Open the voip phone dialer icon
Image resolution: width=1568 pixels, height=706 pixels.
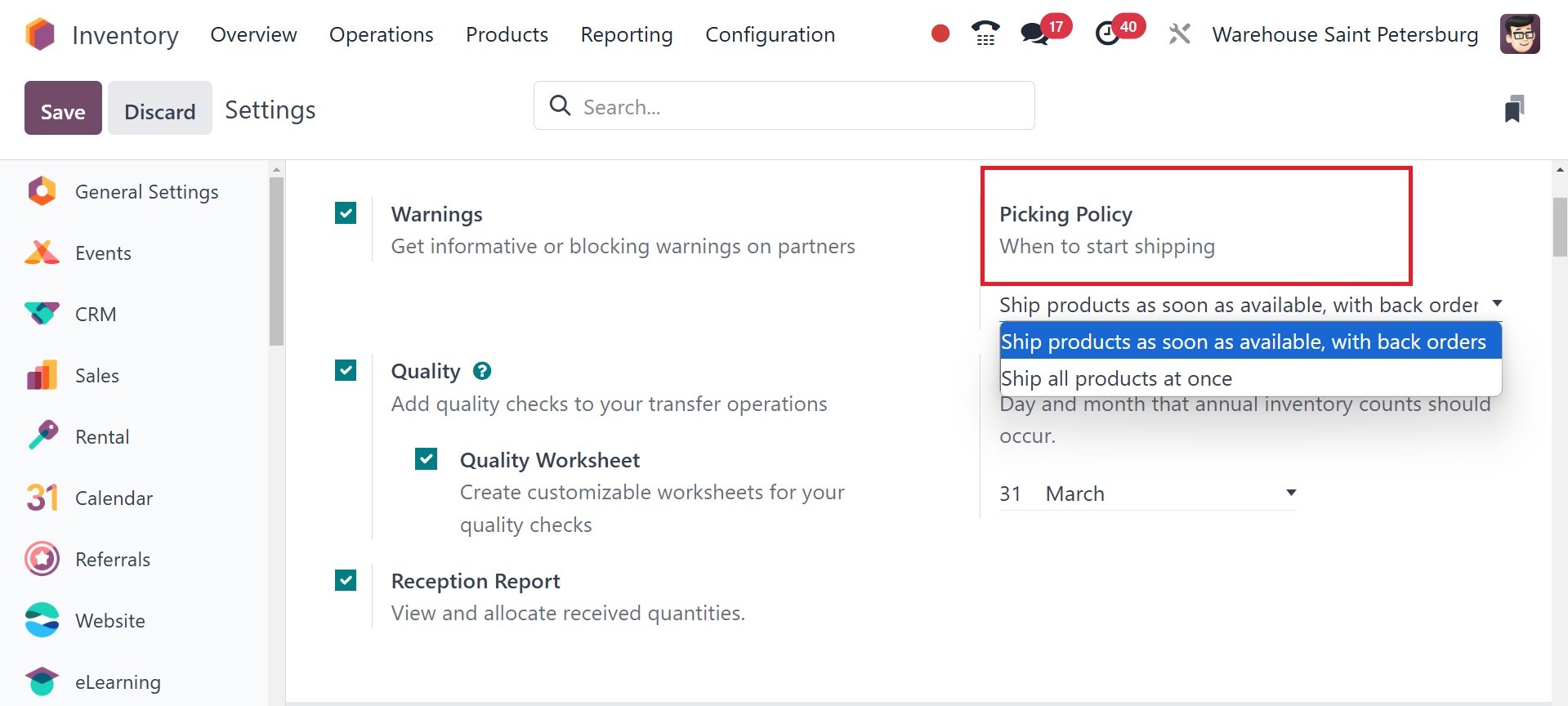click(985, 34)
